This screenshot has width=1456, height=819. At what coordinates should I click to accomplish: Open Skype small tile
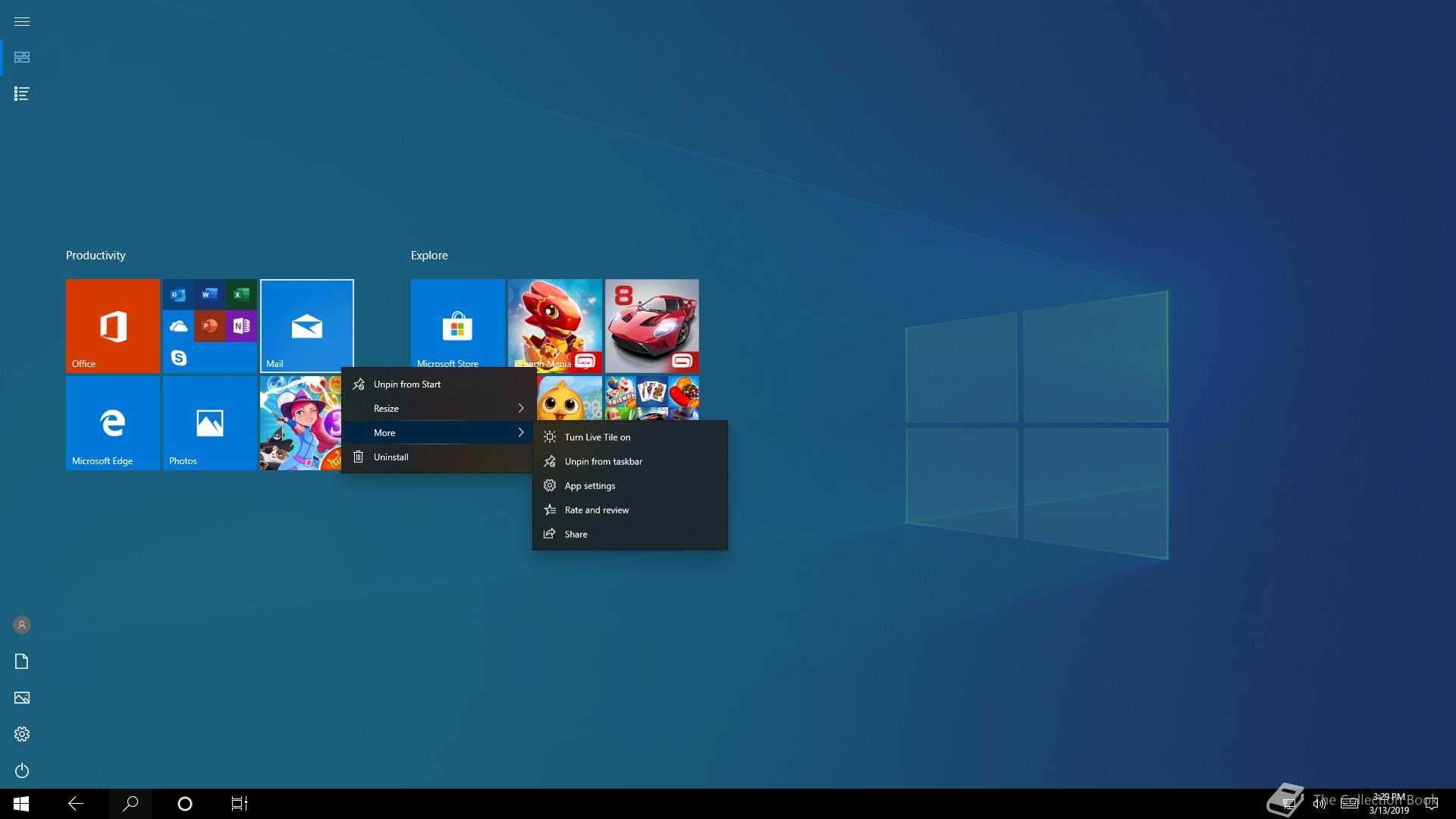(x=178, y=358)
